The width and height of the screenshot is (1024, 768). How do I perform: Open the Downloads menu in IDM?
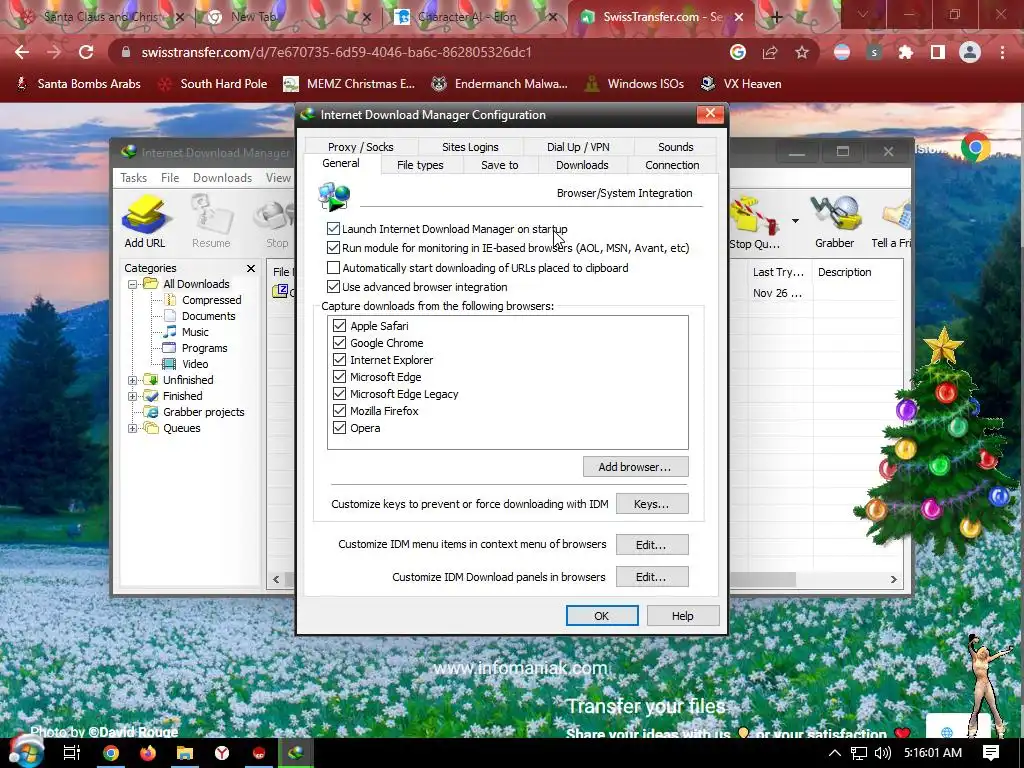[222, 178]
